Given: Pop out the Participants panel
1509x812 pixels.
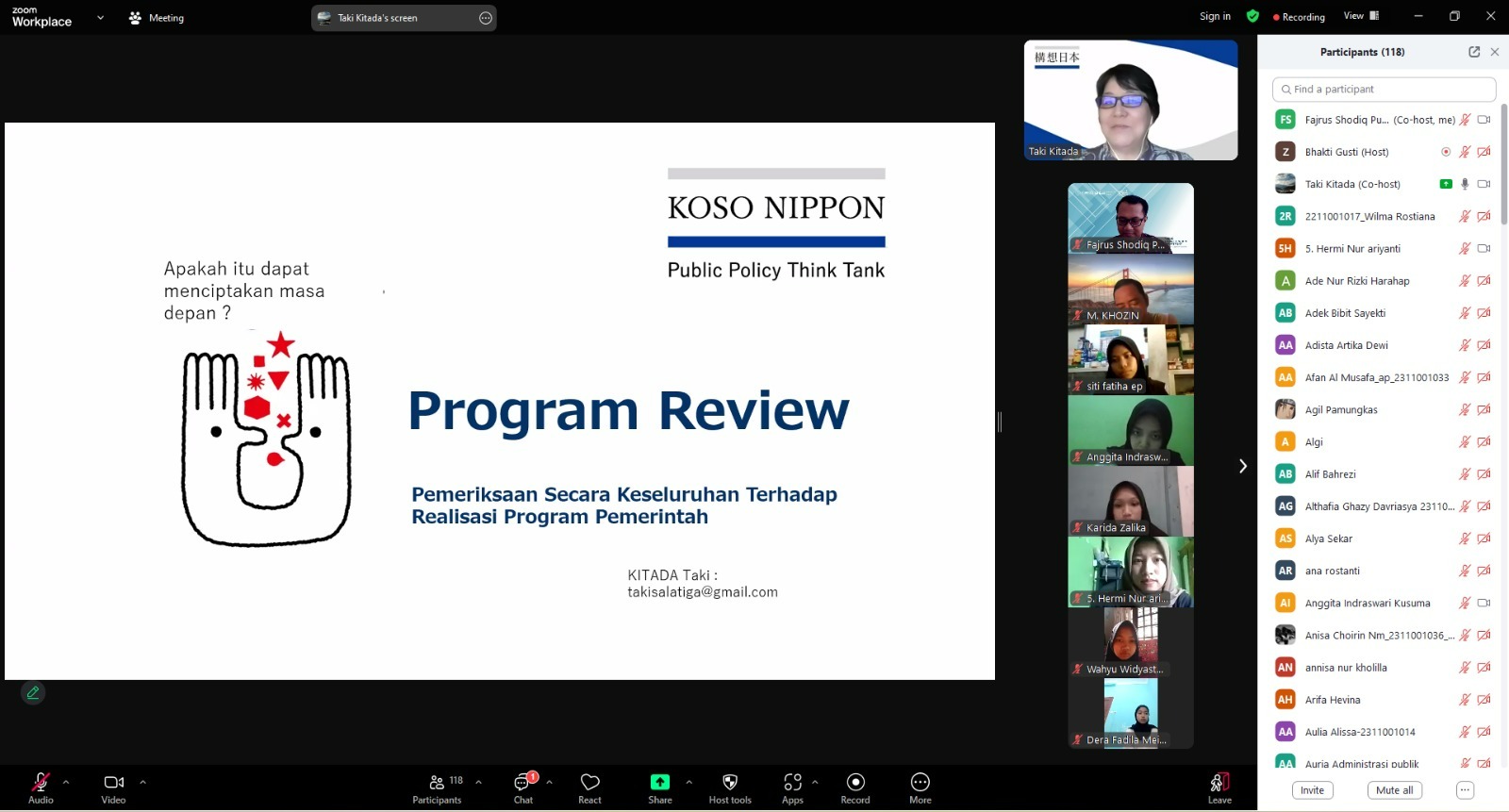Looking at the screenshot, I should (x=1474, y=52).
